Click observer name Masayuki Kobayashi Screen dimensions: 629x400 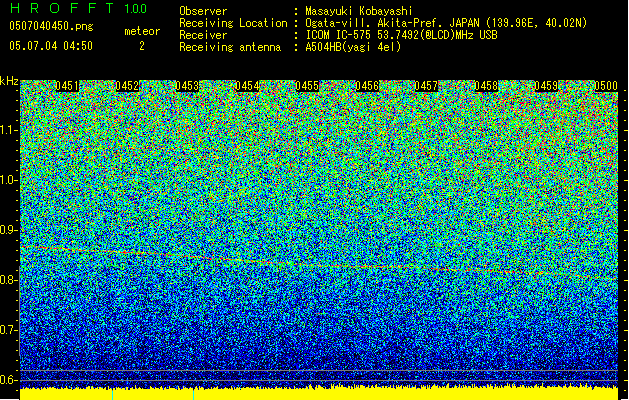tap(358, 11)
